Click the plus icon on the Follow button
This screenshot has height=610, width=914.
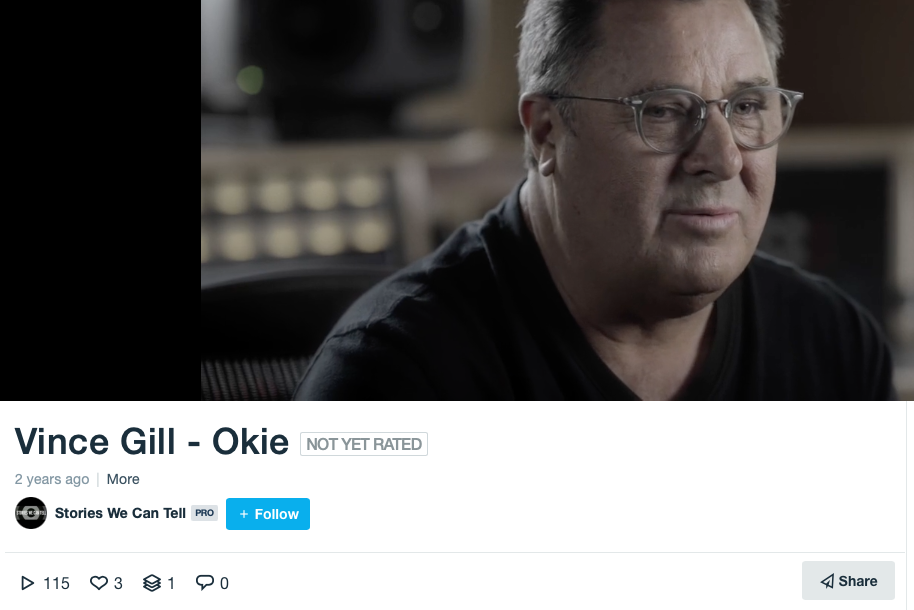[x=244, y=514]
